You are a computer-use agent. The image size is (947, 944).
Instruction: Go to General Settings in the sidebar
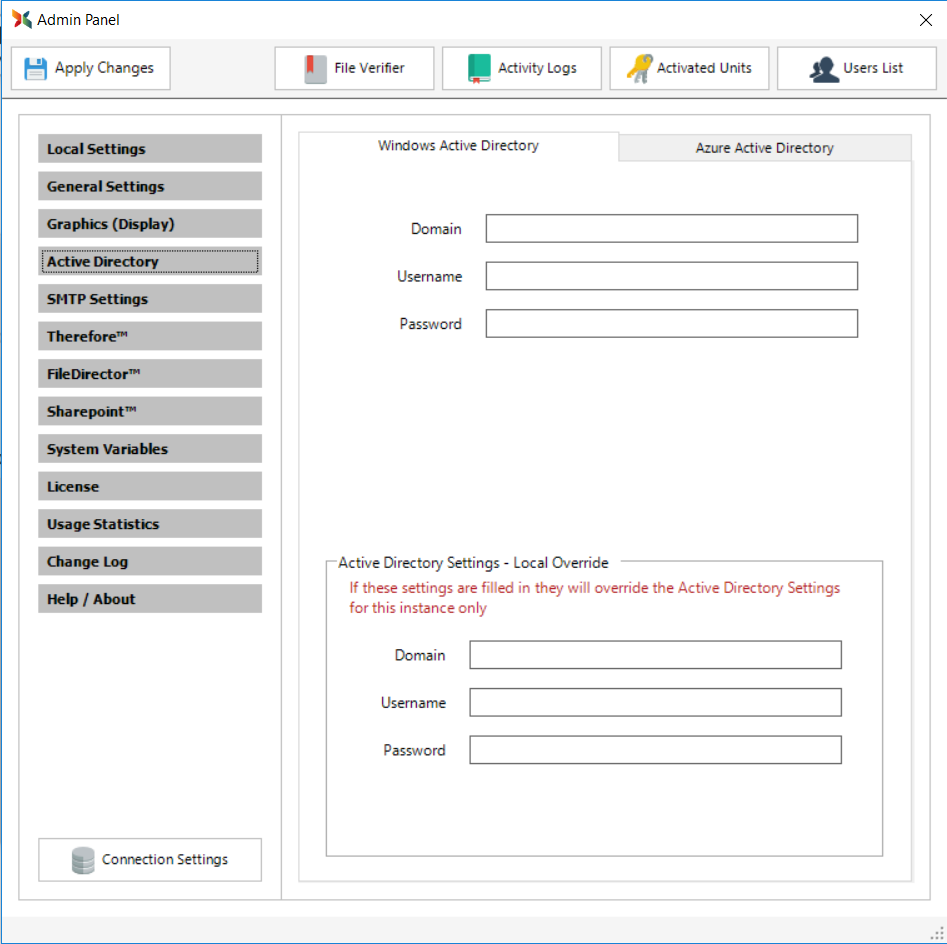coord(150,186)
